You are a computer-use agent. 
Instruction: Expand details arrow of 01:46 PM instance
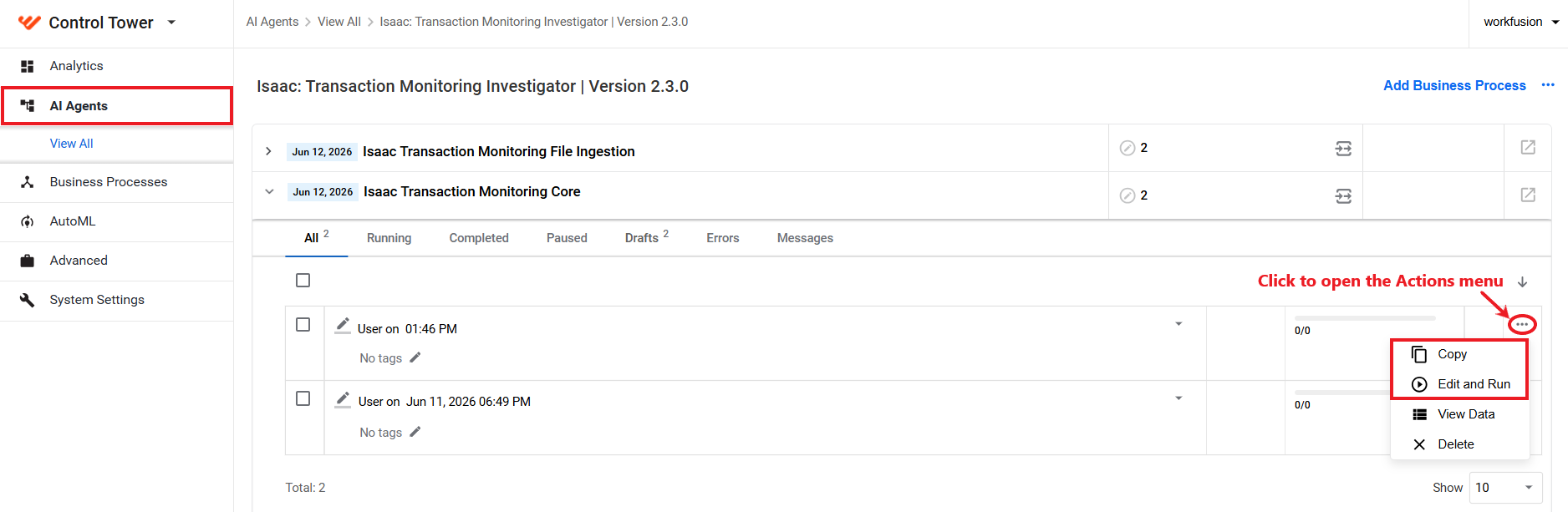coord(1179,324)
